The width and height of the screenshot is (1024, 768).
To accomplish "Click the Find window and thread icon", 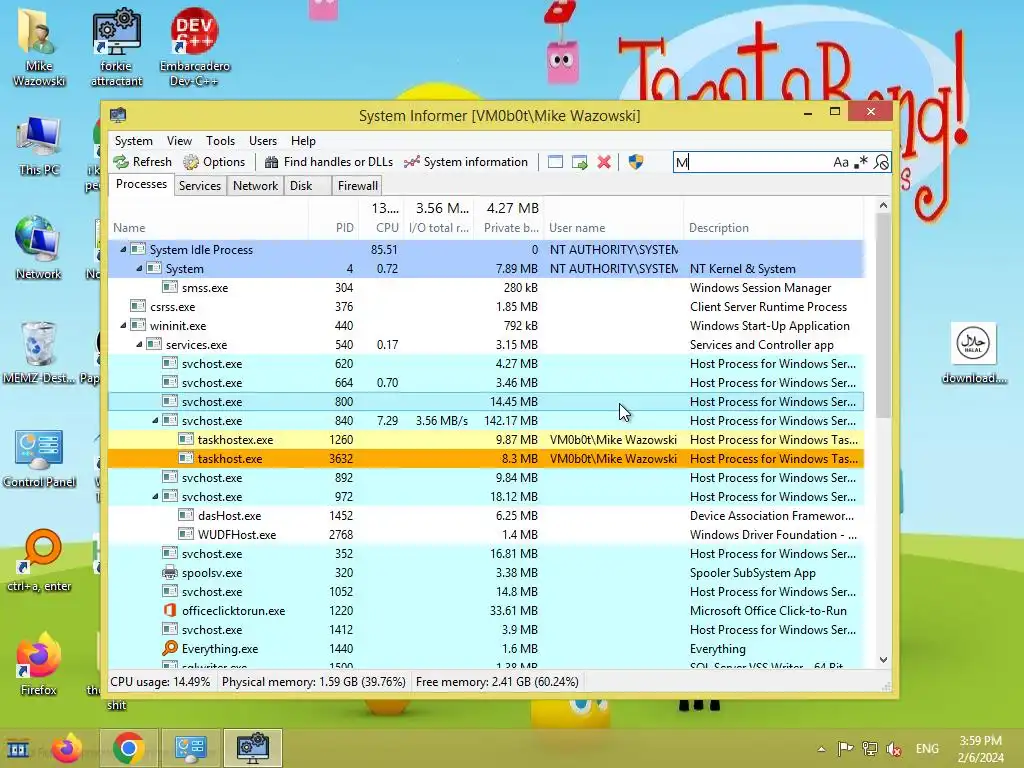I will click(579, 162).
